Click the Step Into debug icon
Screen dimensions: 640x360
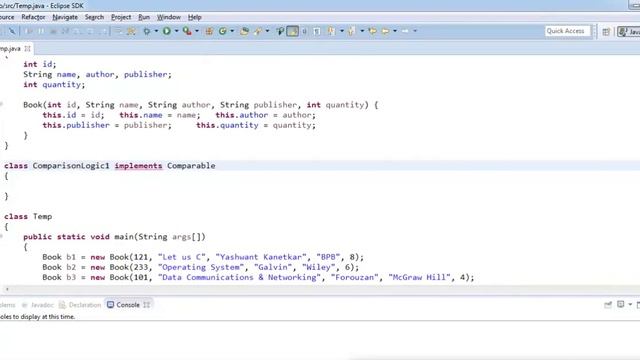tap(78, 31)
